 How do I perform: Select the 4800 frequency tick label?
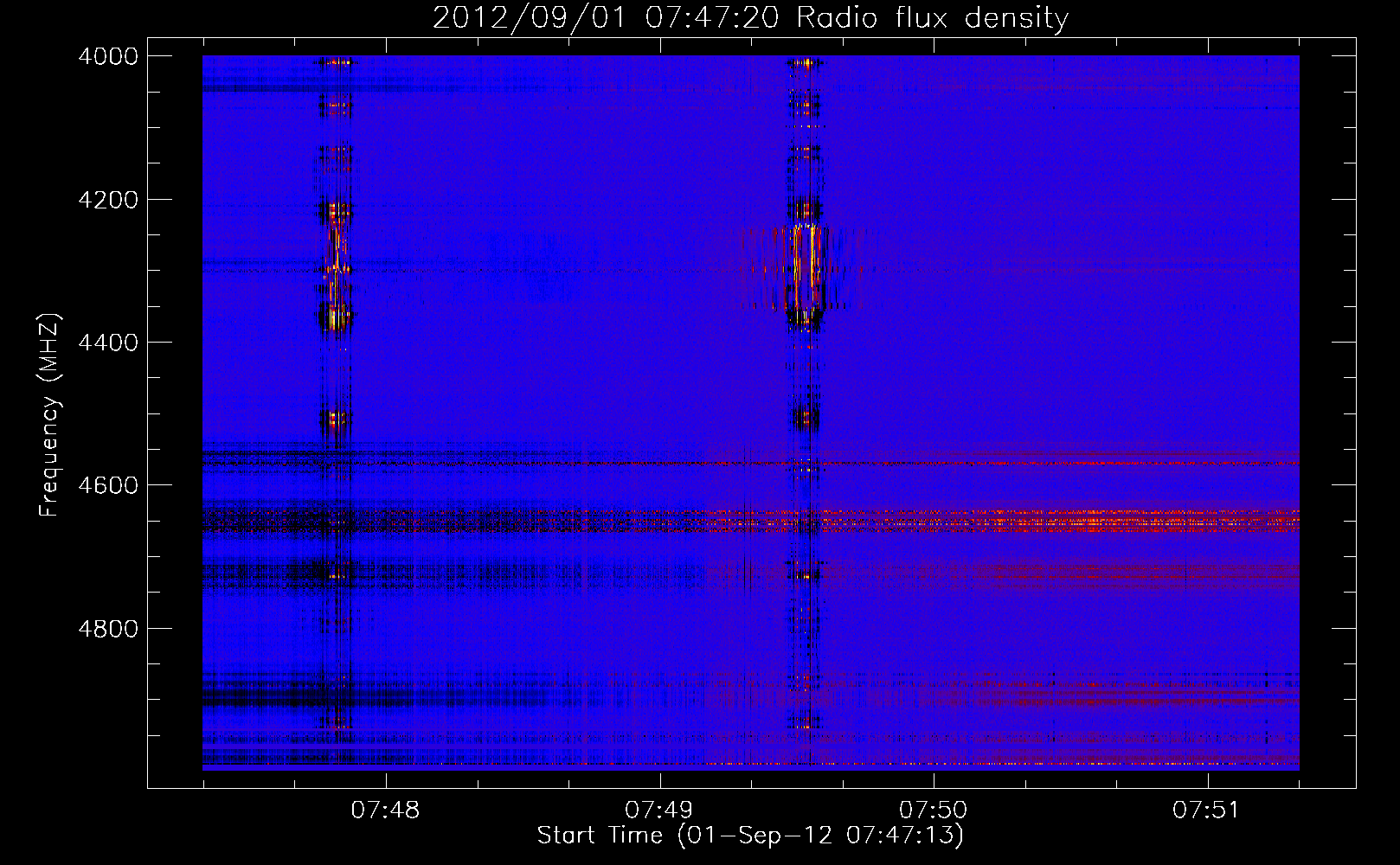pyautogui.click(x=108, y=629)
